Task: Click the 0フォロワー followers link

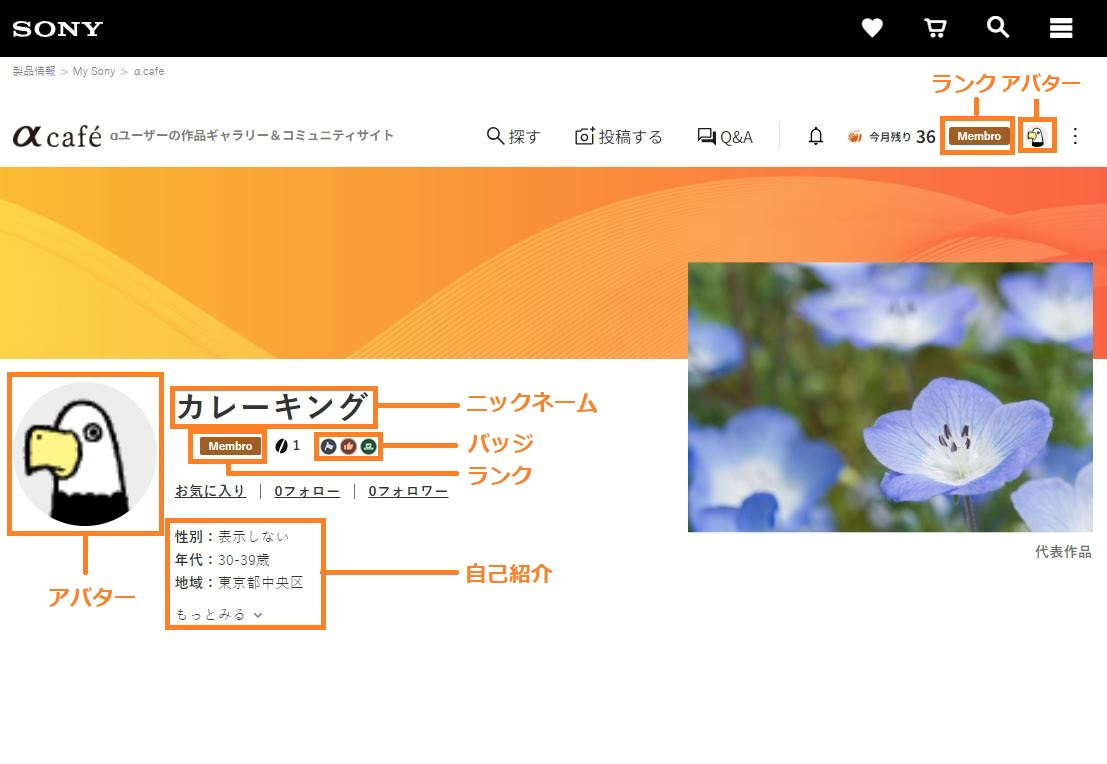Action: tap(408, 491)
